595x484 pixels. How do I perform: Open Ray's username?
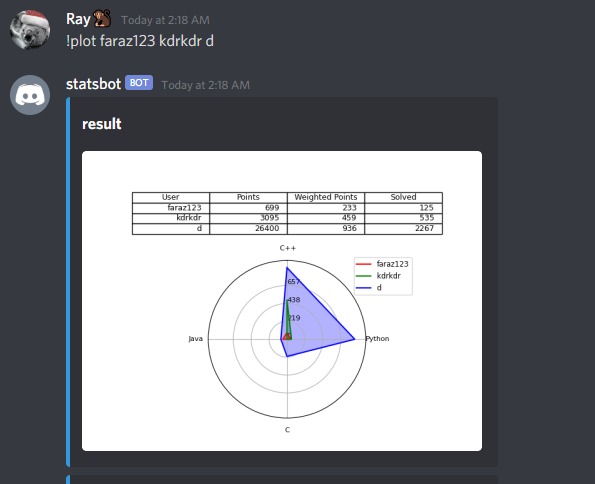[x=78, y=19]
